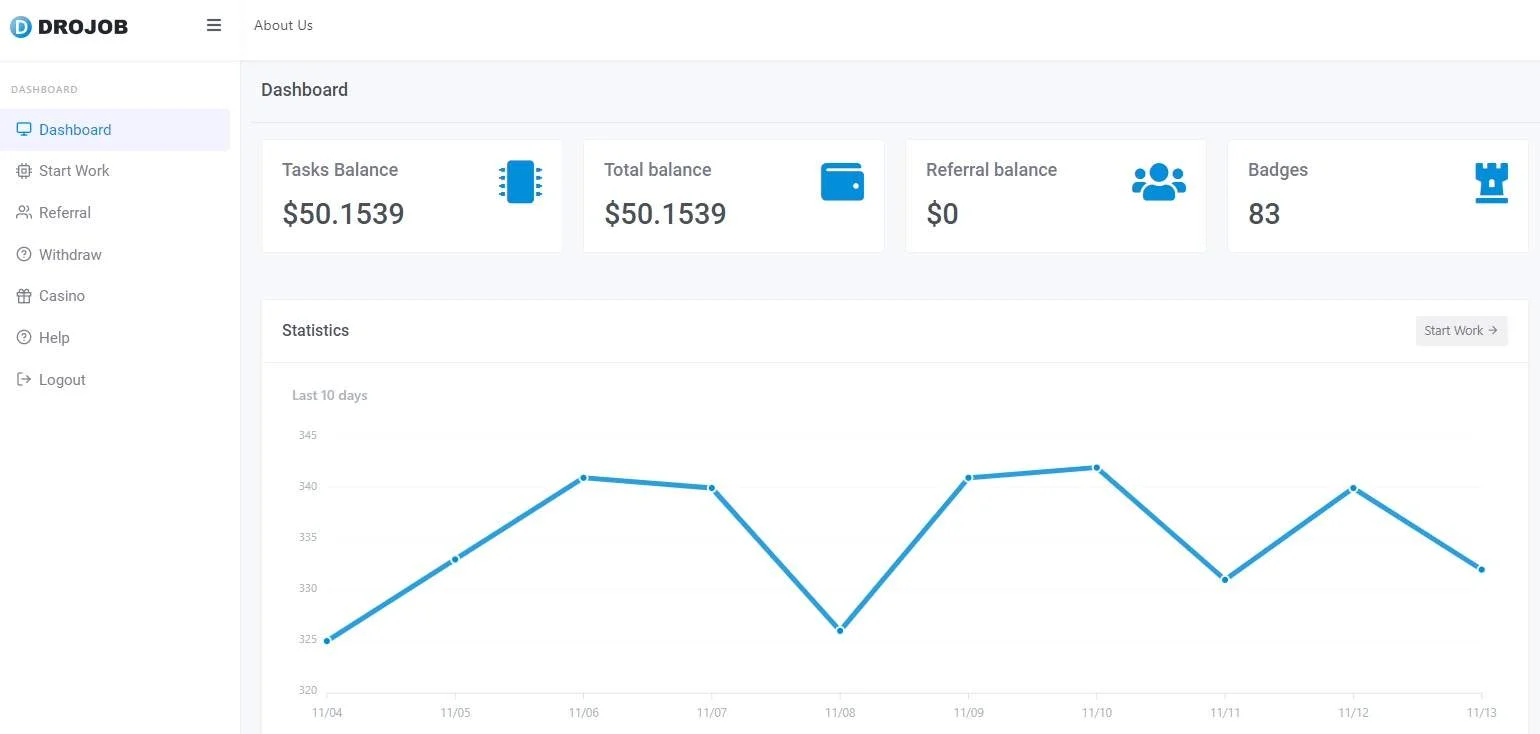Viewport: 1540px width, 734px height.
Task: Toggle the hamburger sidebar menu
Action: 214,25
